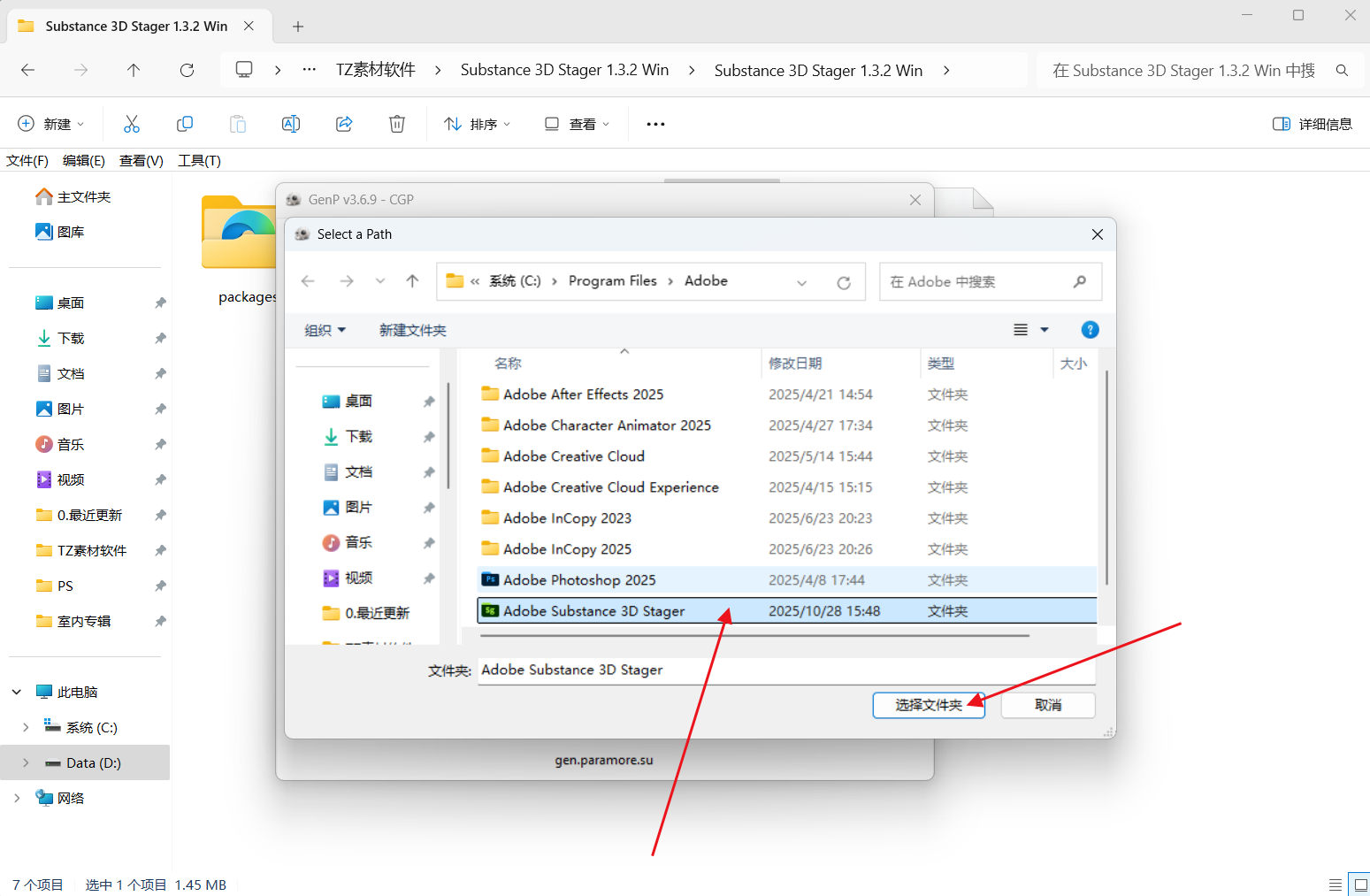Click the Share icon in Explorer toolbar
Viewport: 1370px width, 896px height.
[x=344, y=124]
